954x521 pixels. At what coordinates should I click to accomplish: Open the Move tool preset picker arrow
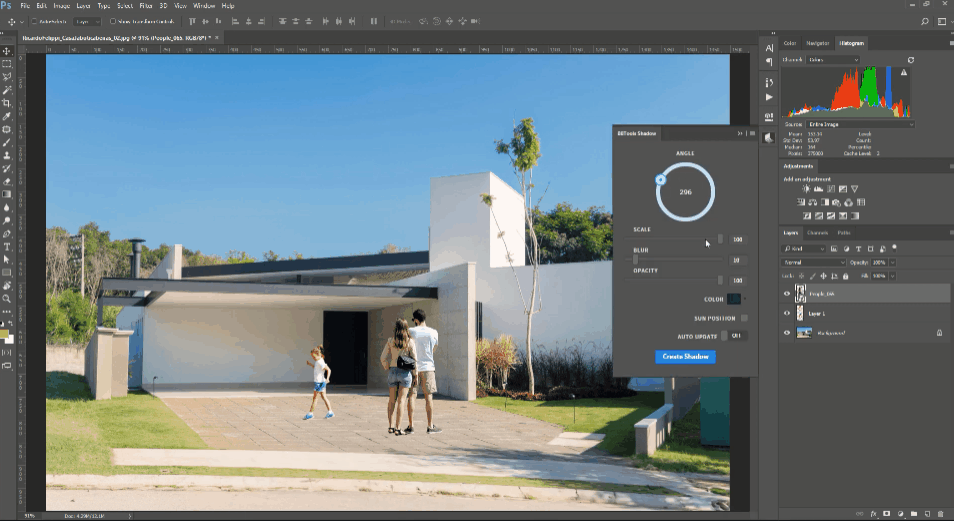coord(22,21)
